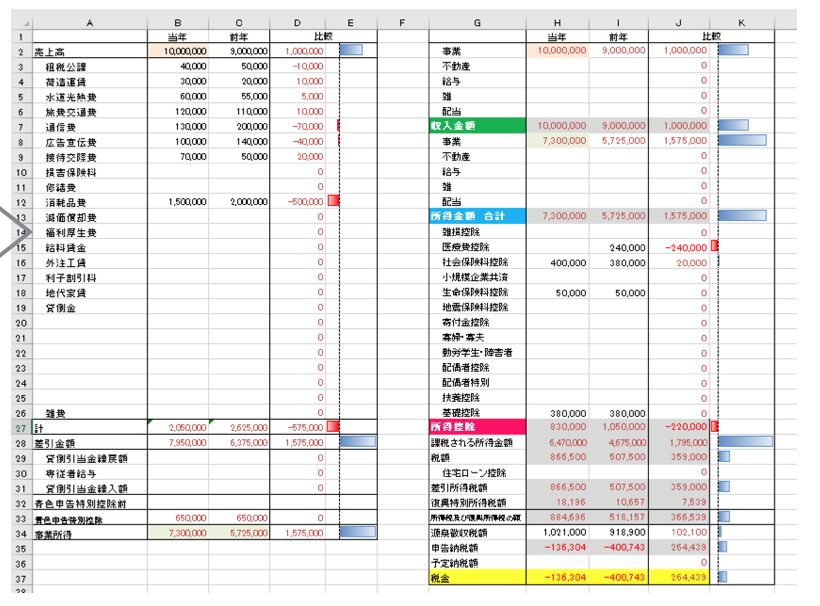Image resolution: width=820 pixels, height=606 pixels.
Task: Click the 荷造運賃 label cell
Action: 90,82
